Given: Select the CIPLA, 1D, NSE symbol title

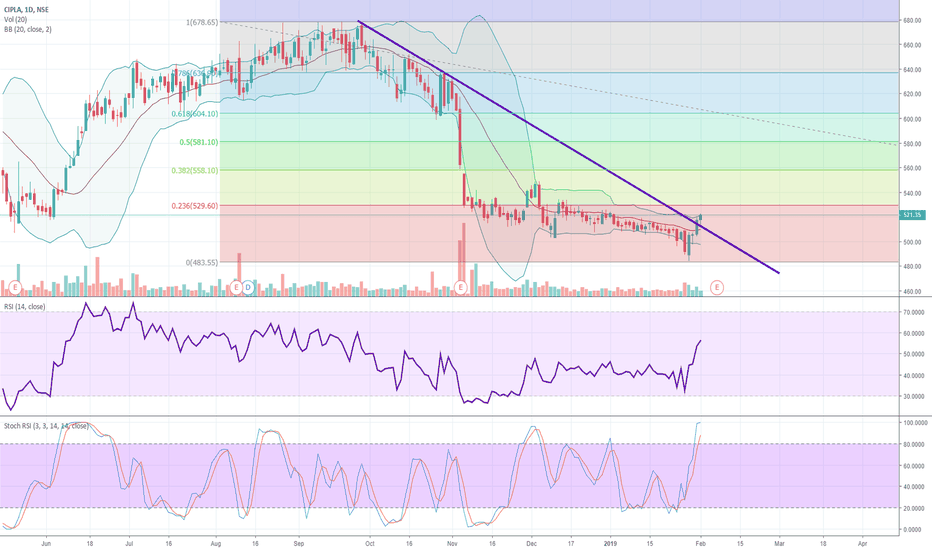Looking at the screenshot, I should tap(26, 10).
